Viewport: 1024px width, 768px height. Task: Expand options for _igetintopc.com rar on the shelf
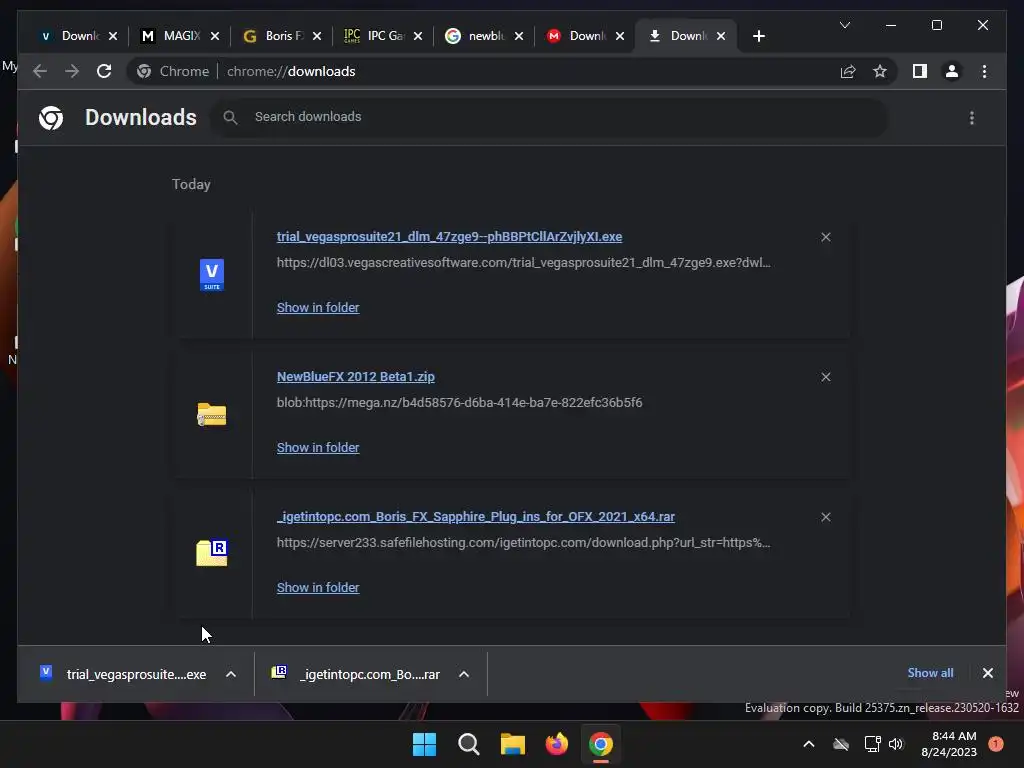(x=464, y=674)
